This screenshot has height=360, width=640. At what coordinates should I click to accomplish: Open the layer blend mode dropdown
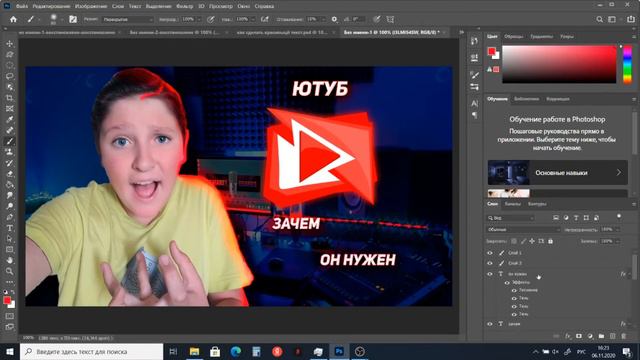[x=524, y=229]
